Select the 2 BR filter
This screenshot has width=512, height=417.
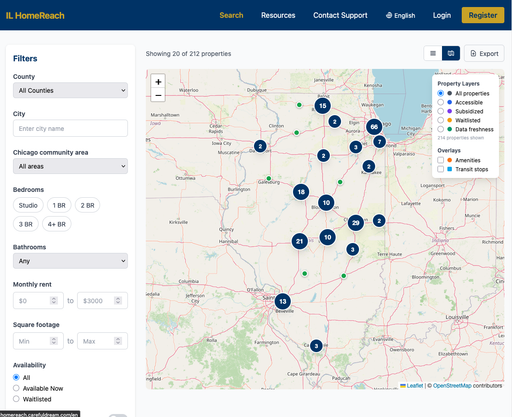coord(87,205)
